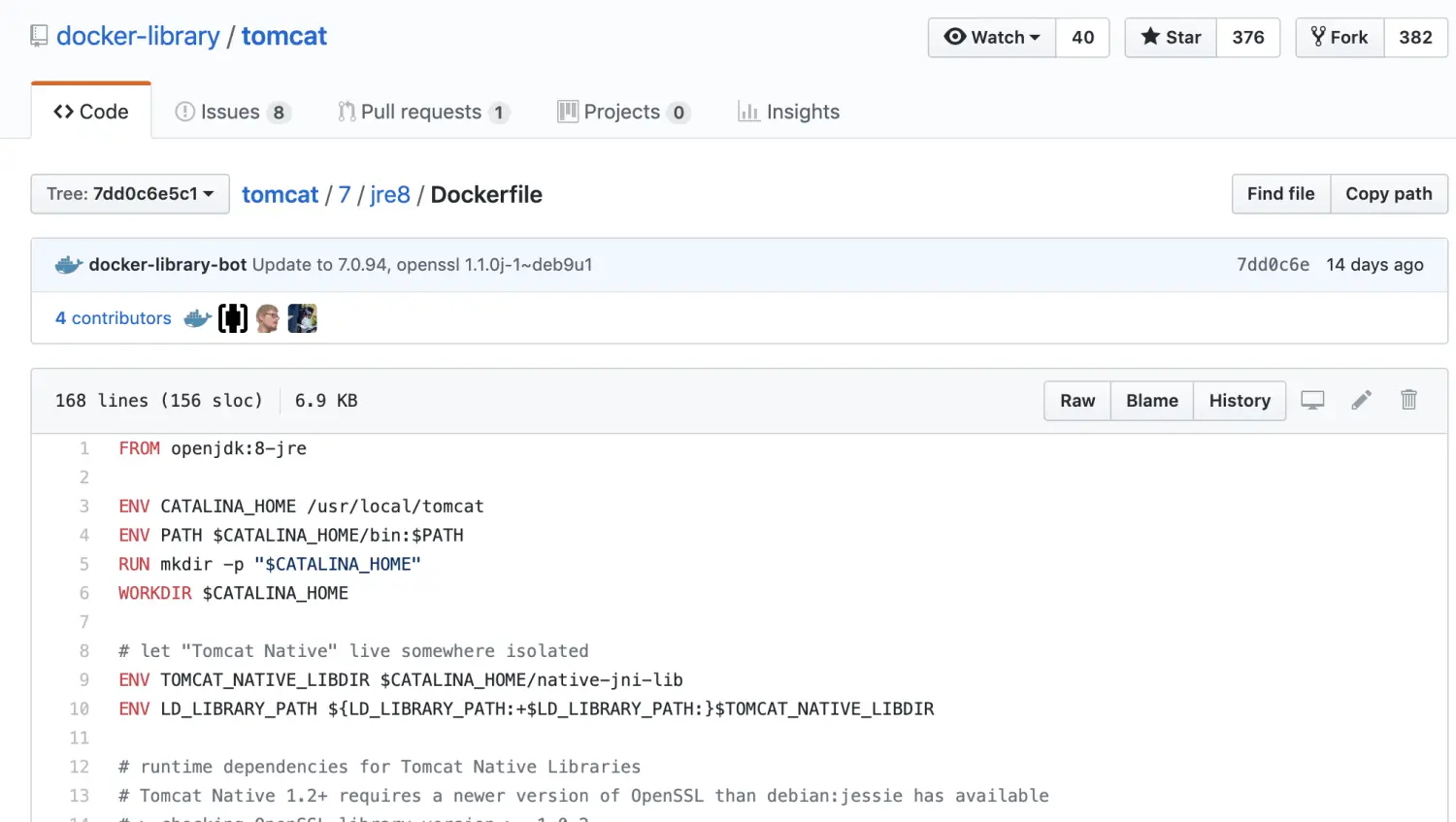Click the Copy path button
Image resolution: width=1456 pixels, height=822 pixels.
1389,194
